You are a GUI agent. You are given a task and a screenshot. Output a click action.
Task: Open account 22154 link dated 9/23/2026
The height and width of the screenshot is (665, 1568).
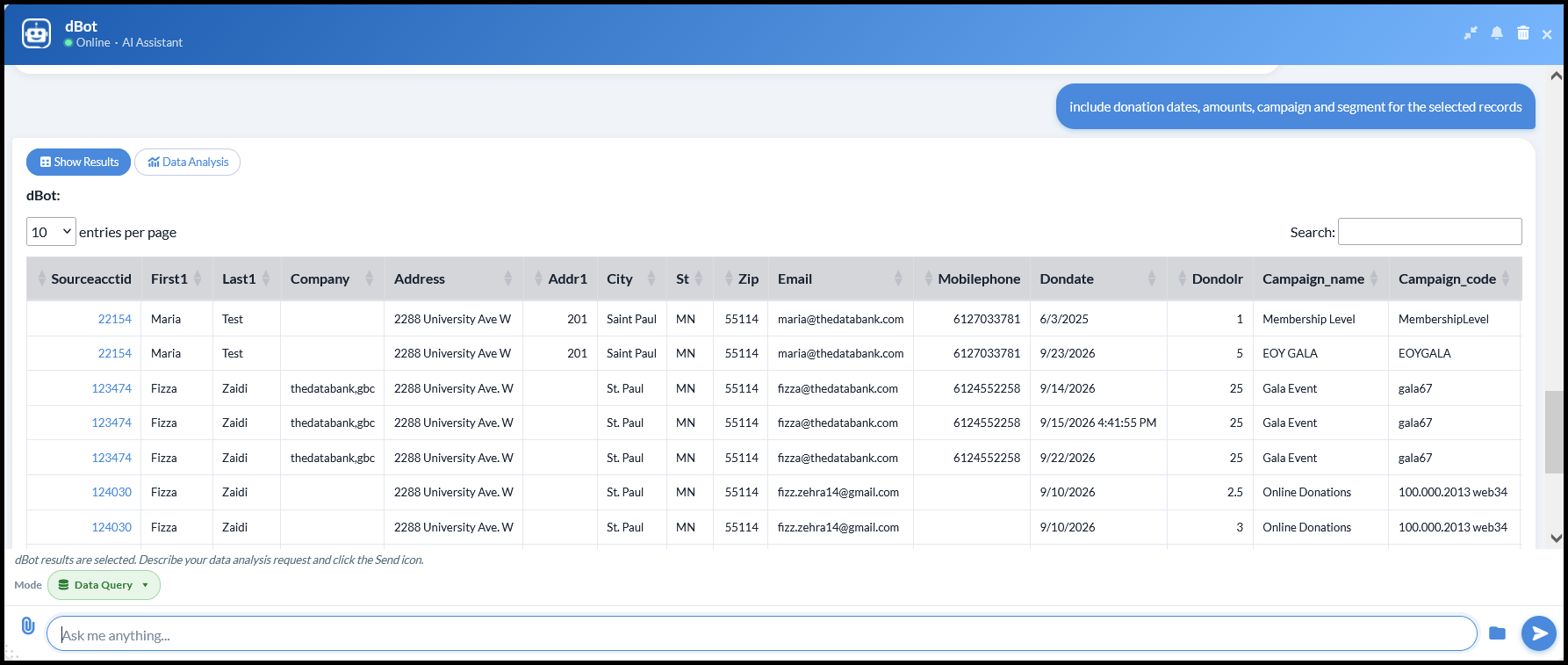[115, 353]
